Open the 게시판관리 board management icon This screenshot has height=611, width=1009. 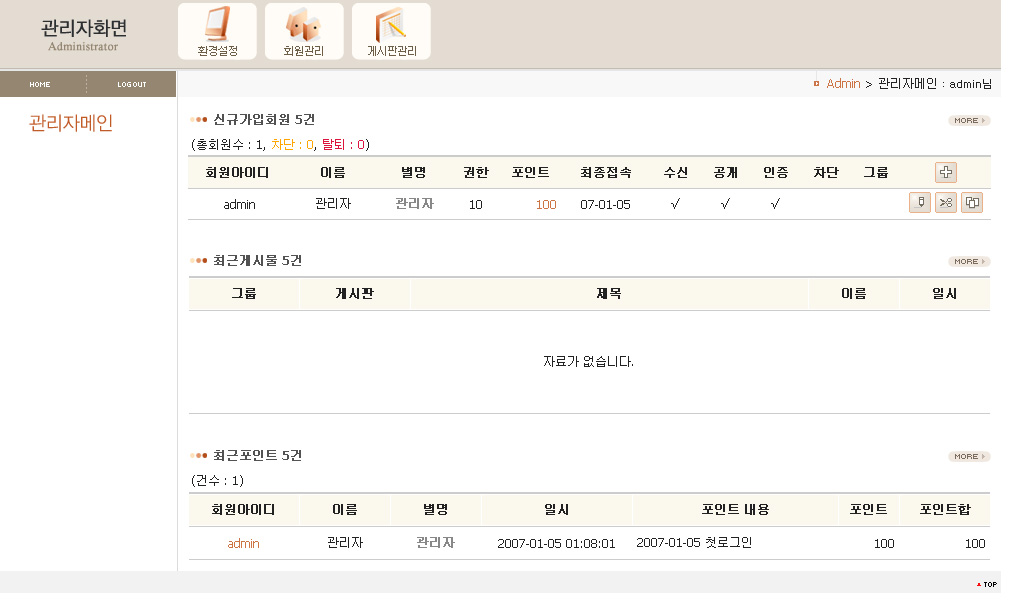[x=391, y=31]
